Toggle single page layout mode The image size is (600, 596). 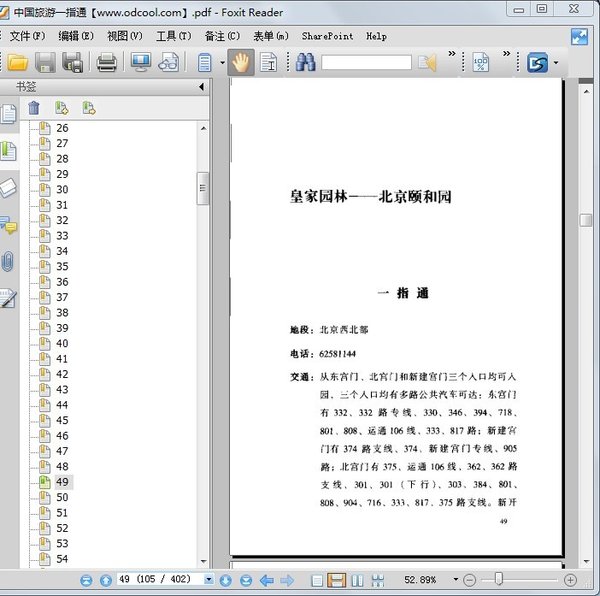click(317, 580)
